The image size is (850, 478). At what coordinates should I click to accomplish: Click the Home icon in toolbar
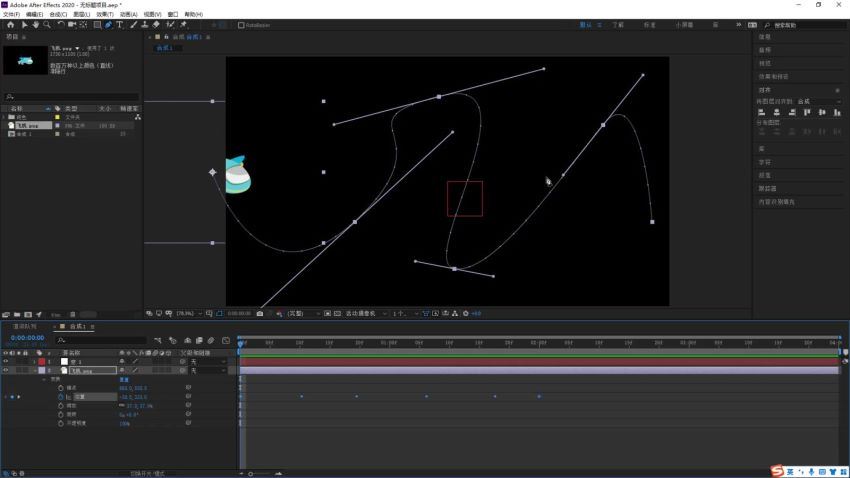(10, 25)
